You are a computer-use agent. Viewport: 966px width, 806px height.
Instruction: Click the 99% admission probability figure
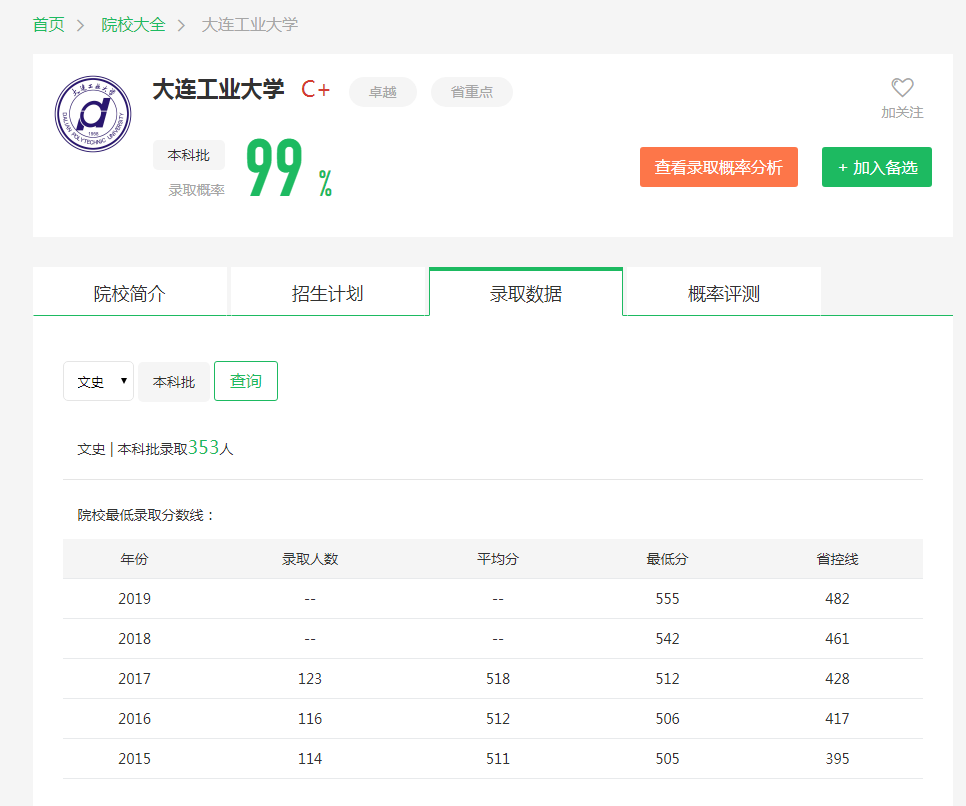289,167
